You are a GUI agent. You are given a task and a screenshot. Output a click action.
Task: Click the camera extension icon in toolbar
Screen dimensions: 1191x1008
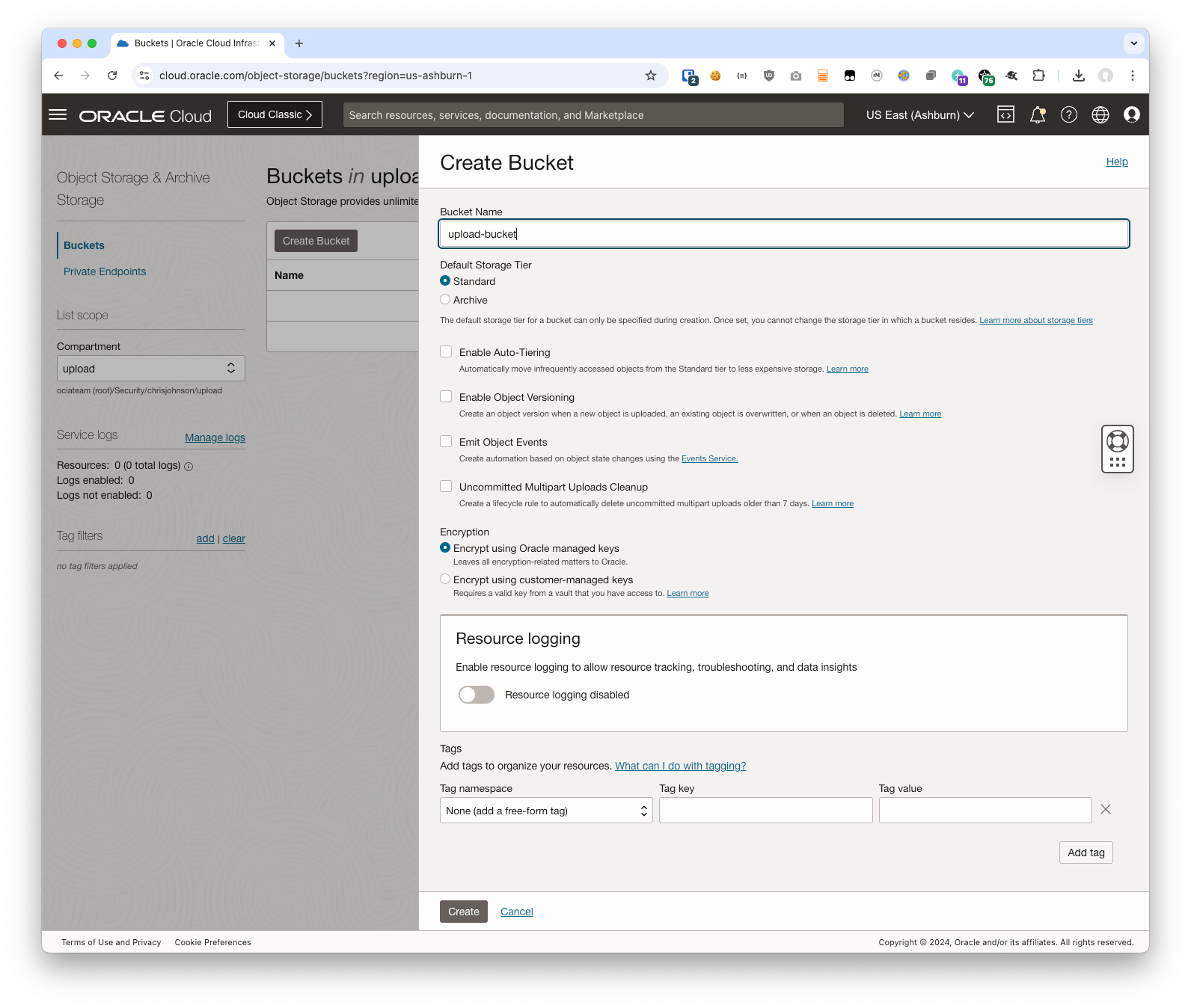coord(796,76)
